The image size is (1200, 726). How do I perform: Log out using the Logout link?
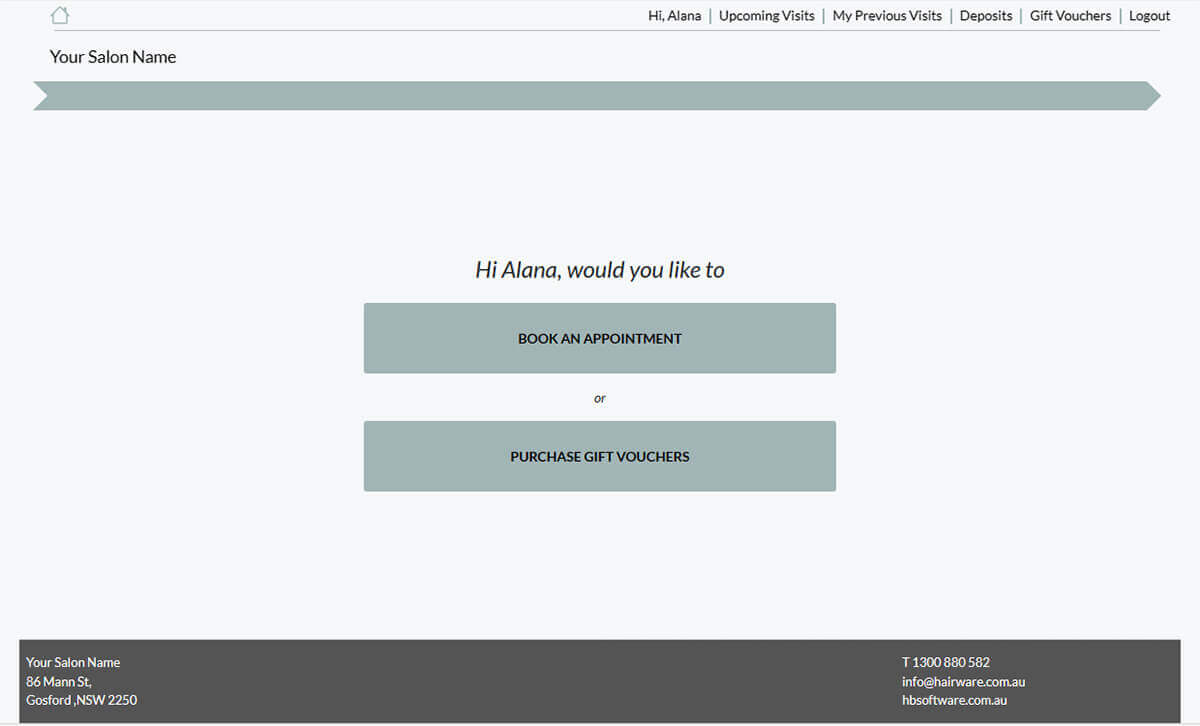click(1149, 16)
